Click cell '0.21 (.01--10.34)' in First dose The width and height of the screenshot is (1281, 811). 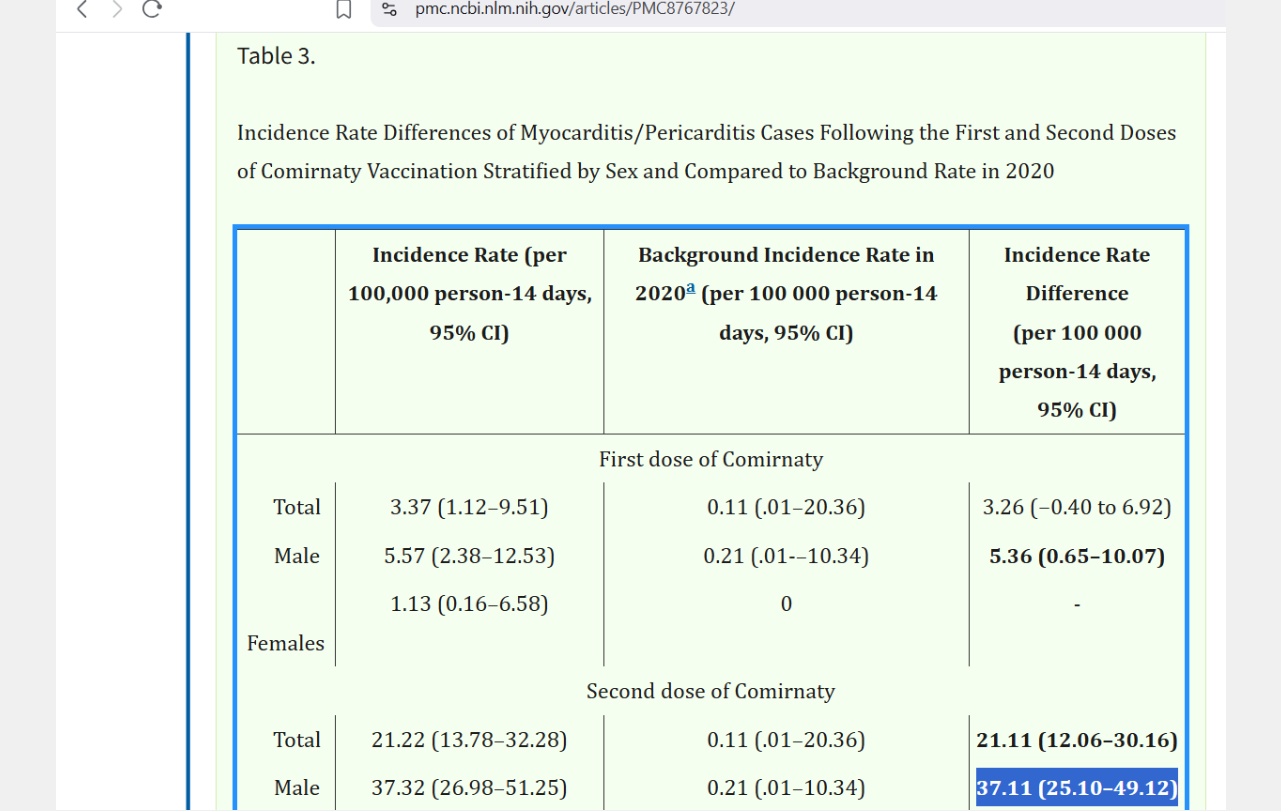(x=786, y=556)
